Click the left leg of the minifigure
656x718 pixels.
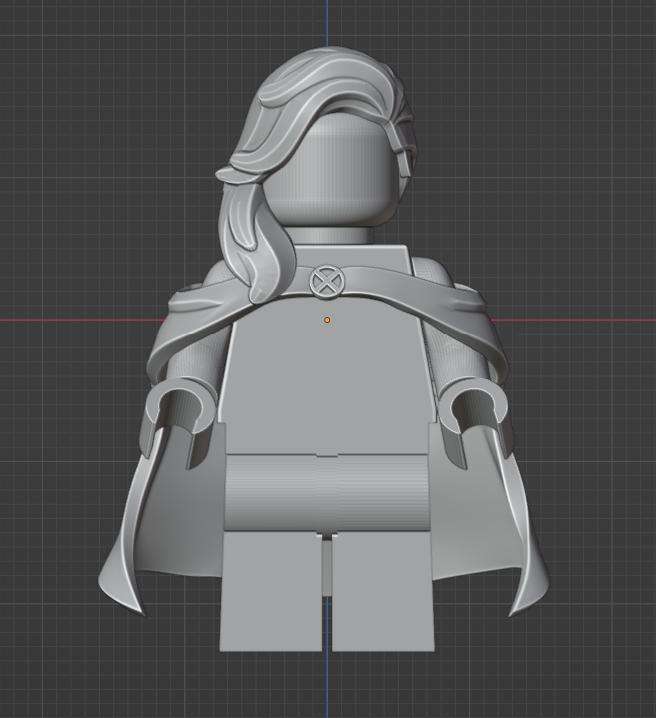tap(270, 590)
